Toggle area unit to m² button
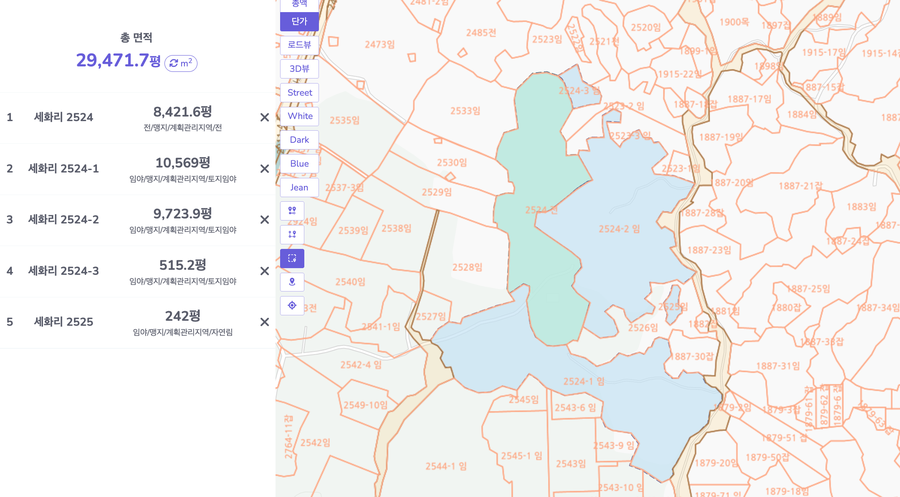The width and height of the screenshot is (900, 497). pyautogui.click(x=181, y=63)
